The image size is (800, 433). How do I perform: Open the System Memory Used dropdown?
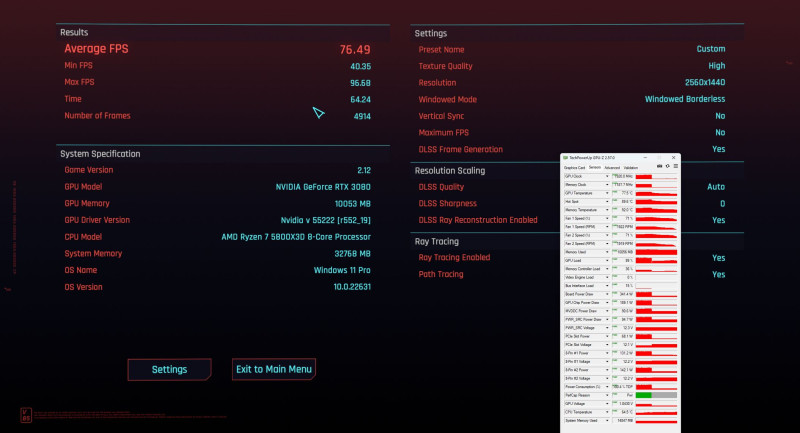point(607,421)
